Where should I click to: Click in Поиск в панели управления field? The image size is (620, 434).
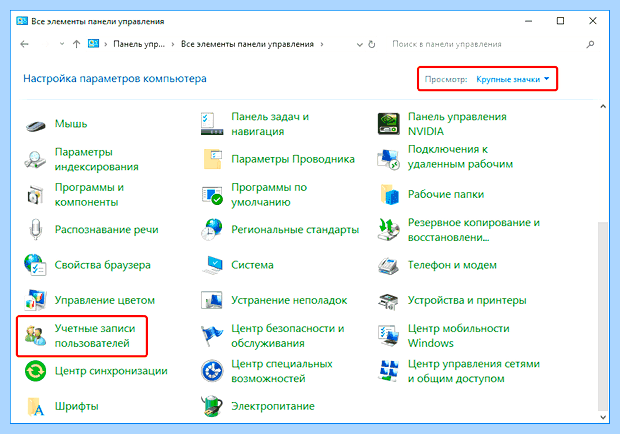pos(486,44)
